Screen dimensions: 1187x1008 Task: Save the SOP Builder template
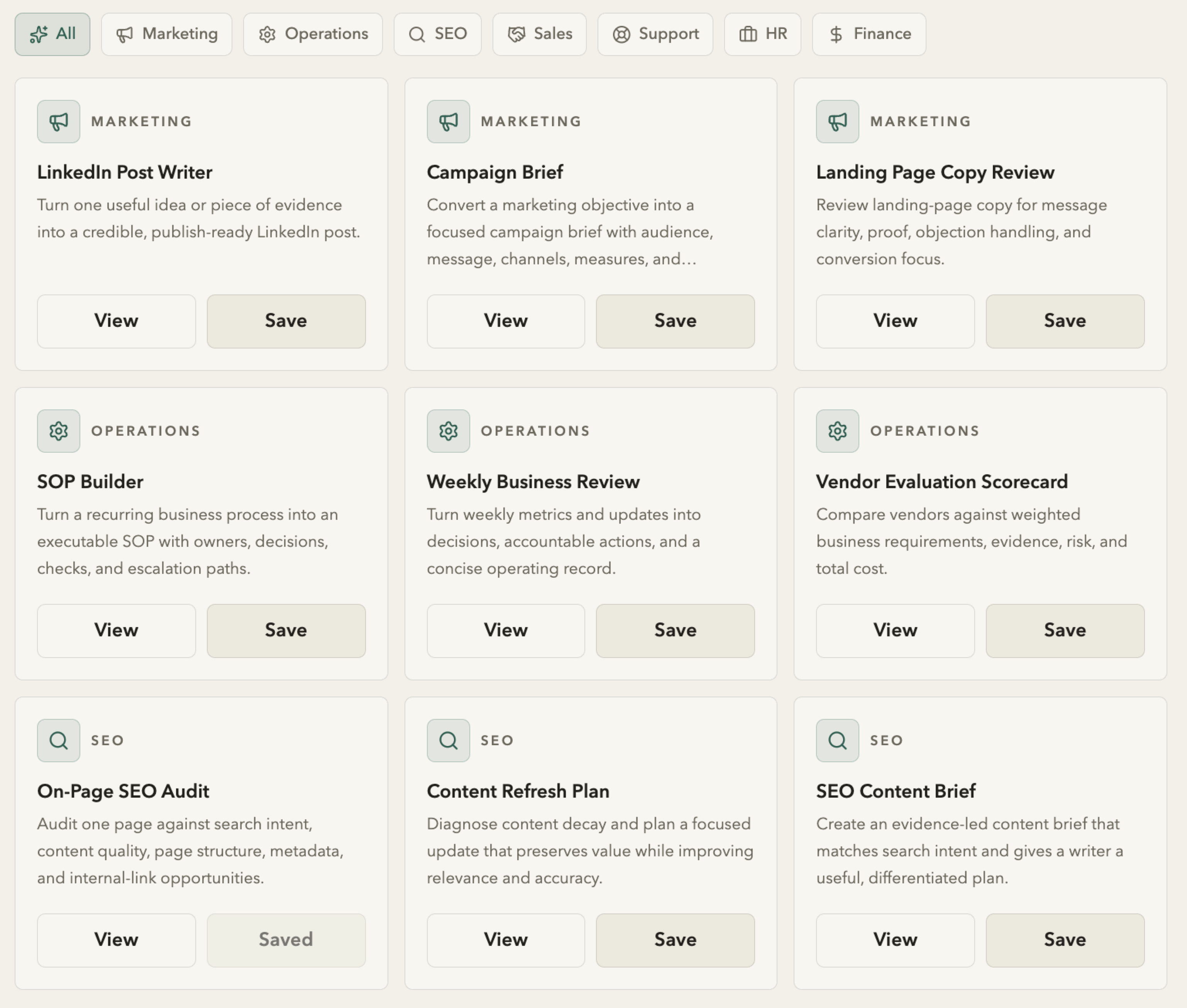286,631
